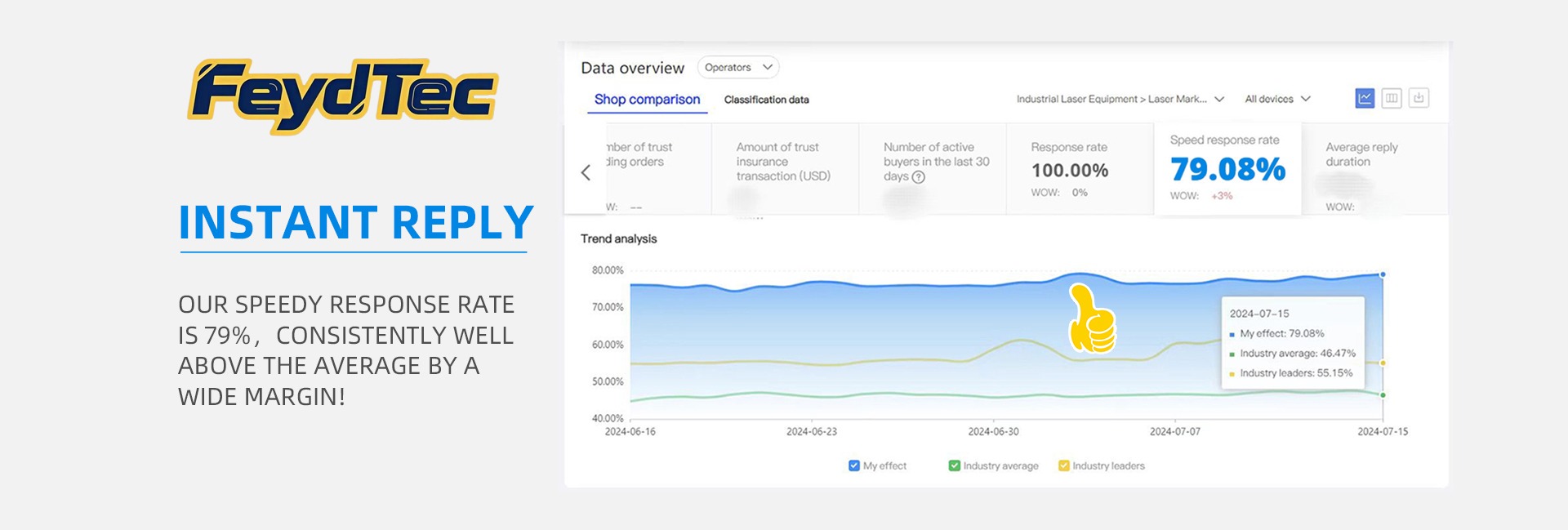Toggle the Industry average checkbox
This screenshot has height=530, width=1568.
pyautogui.click(x=954, y=465)
